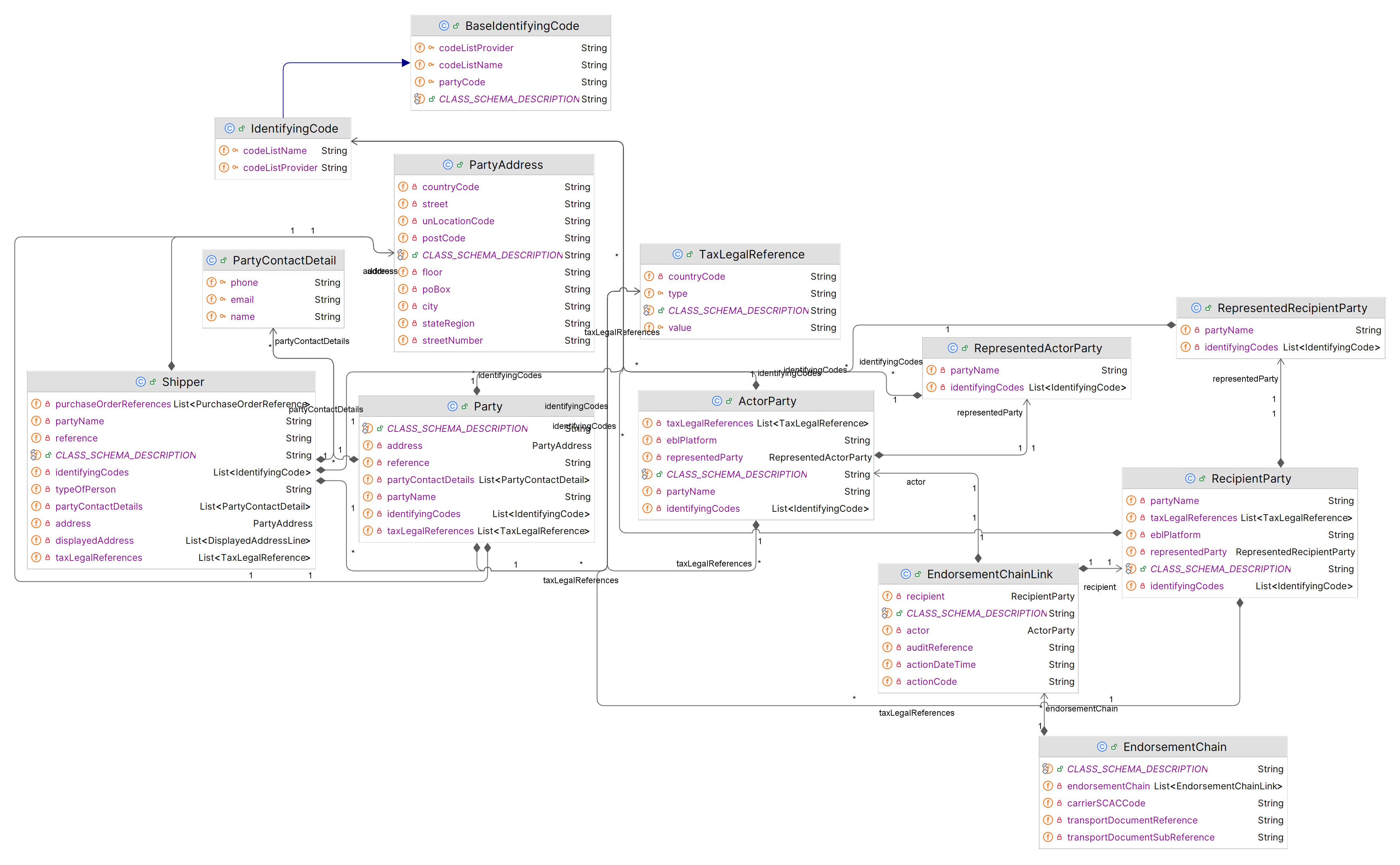
Task: Select the unLocationCode field in PartyAddress
Action: point(494,221)
